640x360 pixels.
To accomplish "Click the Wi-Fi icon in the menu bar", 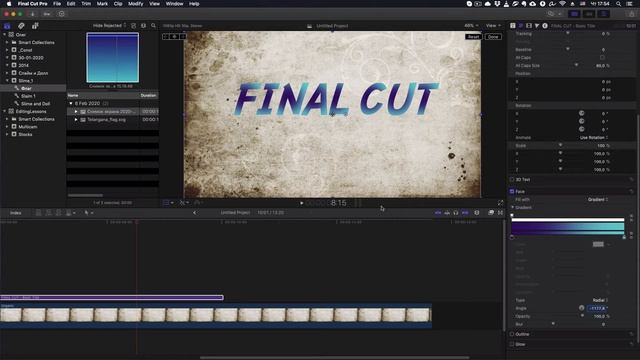I will coord(562,4).
